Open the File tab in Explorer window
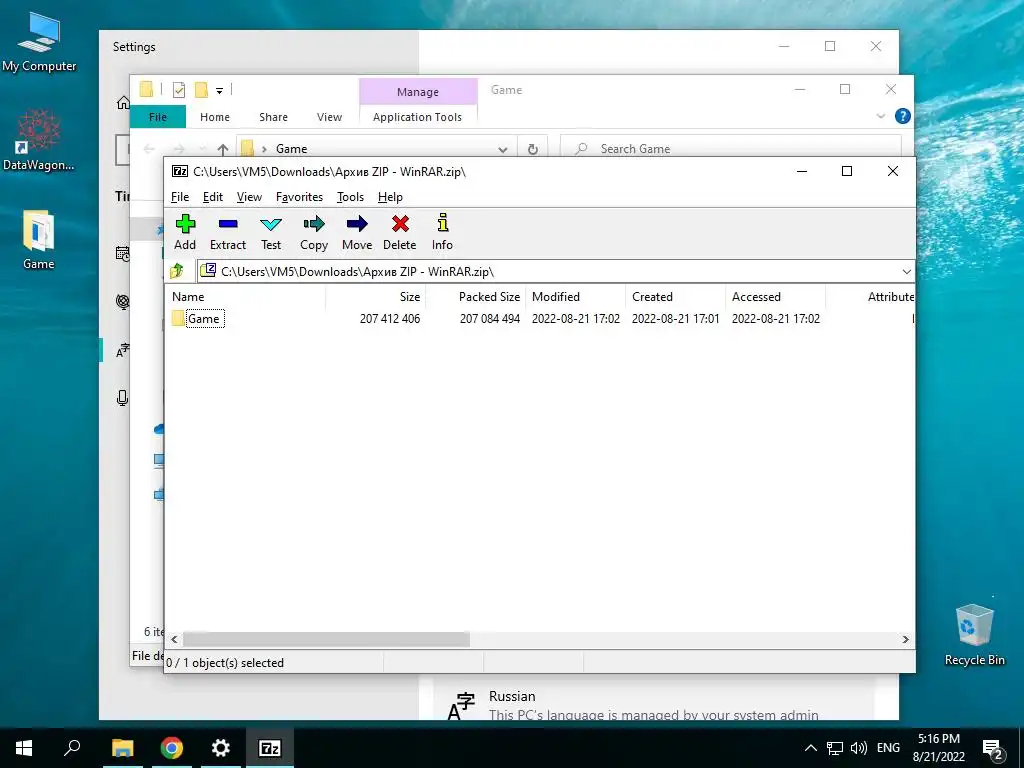Image resolution: width=1024 pixels, height=768 pixels. click(x=158, y=117)
